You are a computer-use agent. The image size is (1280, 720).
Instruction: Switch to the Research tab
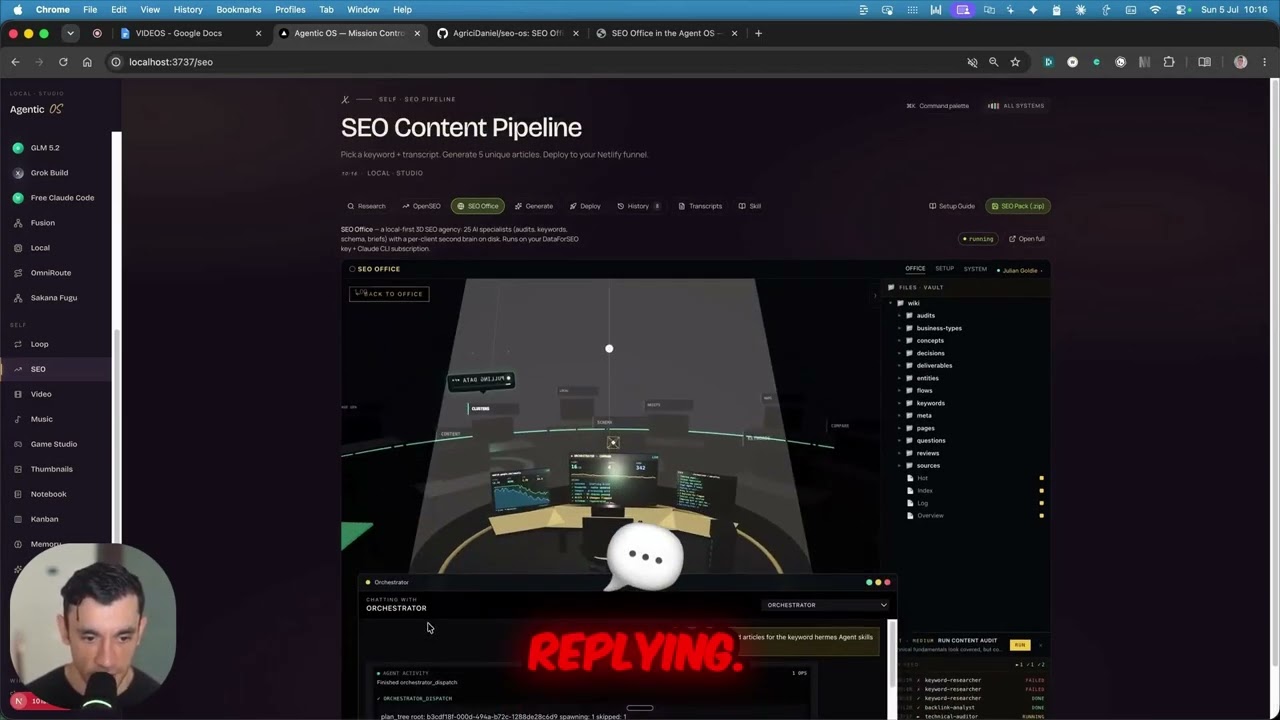(366, 206)
